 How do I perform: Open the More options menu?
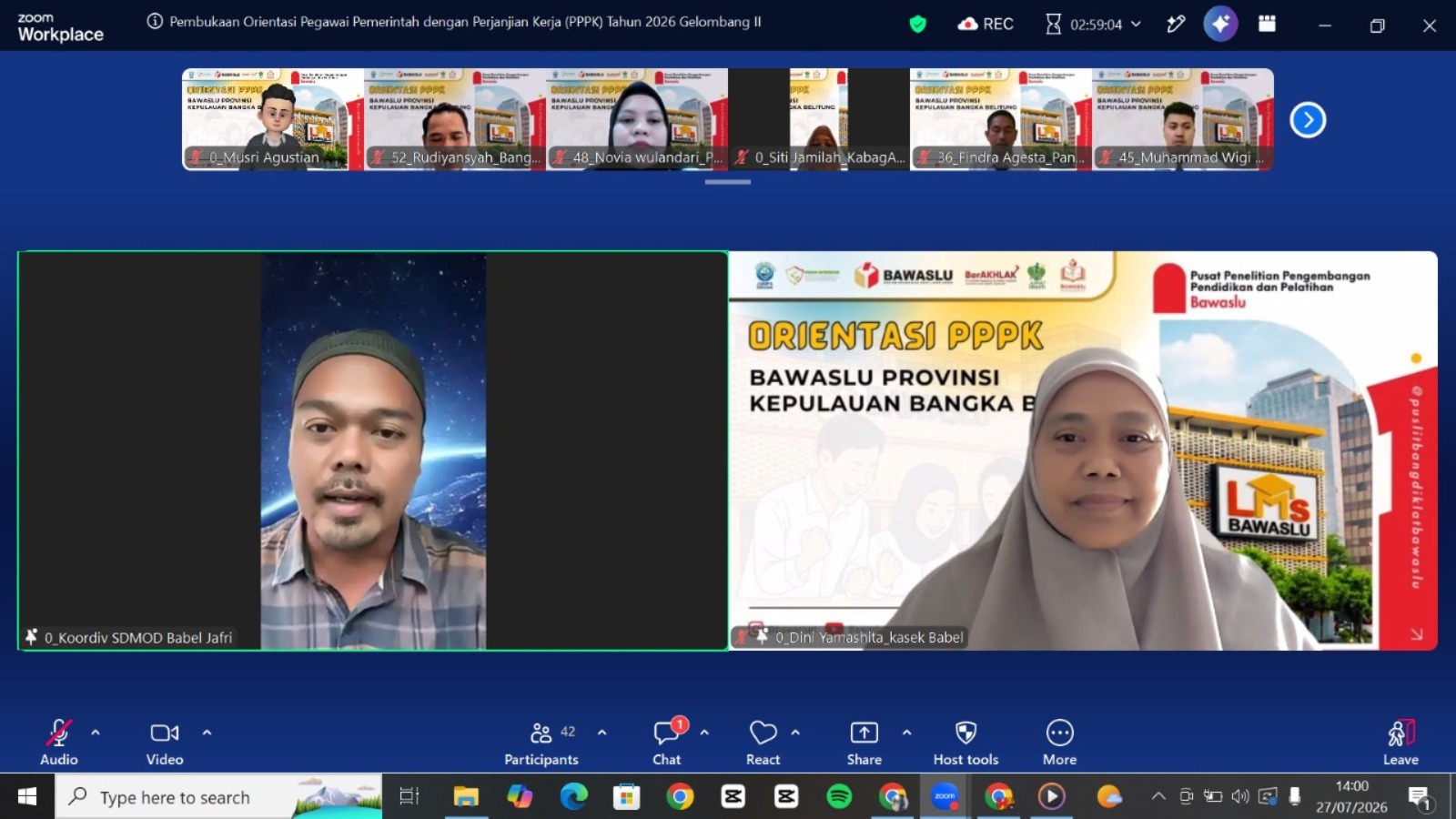click(1060, 743)
